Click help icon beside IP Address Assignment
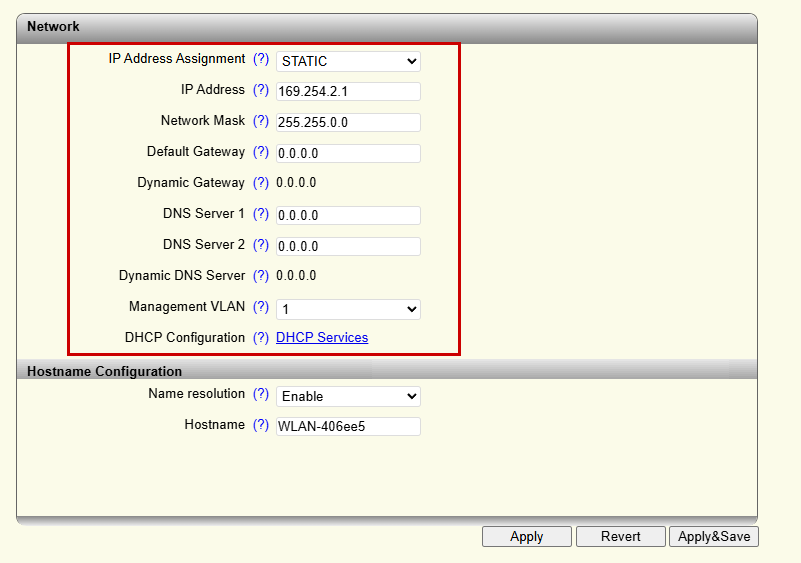The height and width of the screenshot is (563, 801). (261, 59)
